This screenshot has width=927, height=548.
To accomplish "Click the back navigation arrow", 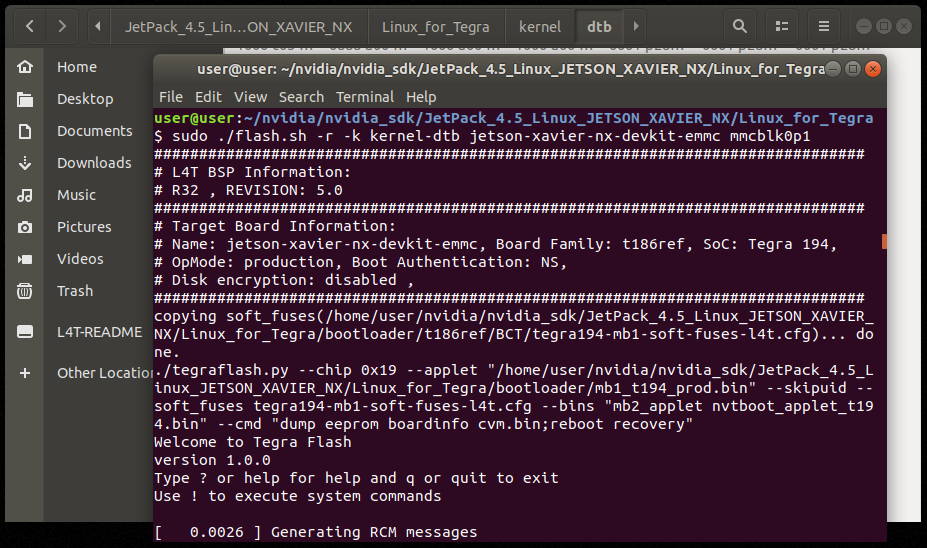I will (30, 27).
